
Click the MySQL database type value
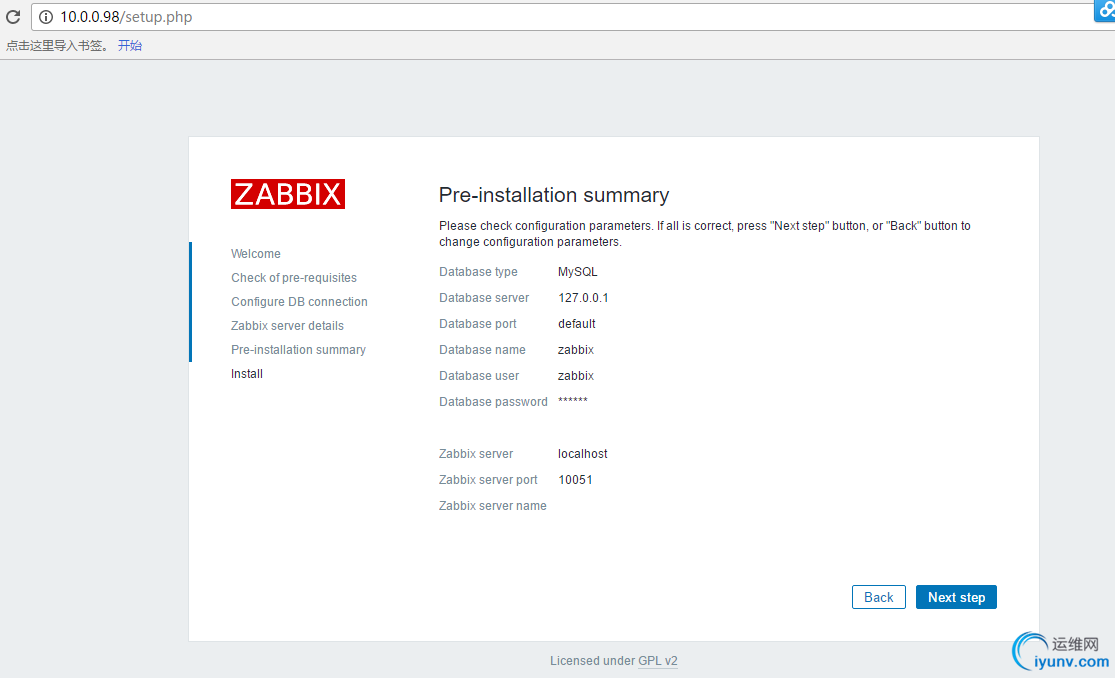pos(577,272)
